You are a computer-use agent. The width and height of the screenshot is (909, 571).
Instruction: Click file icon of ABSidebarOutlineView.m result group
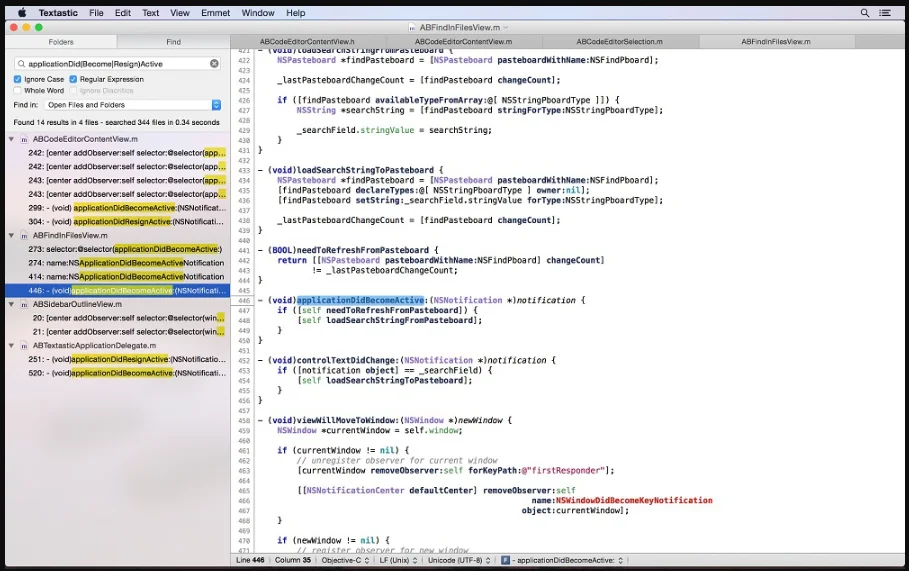pyautogui.click(x=24, y=304)
